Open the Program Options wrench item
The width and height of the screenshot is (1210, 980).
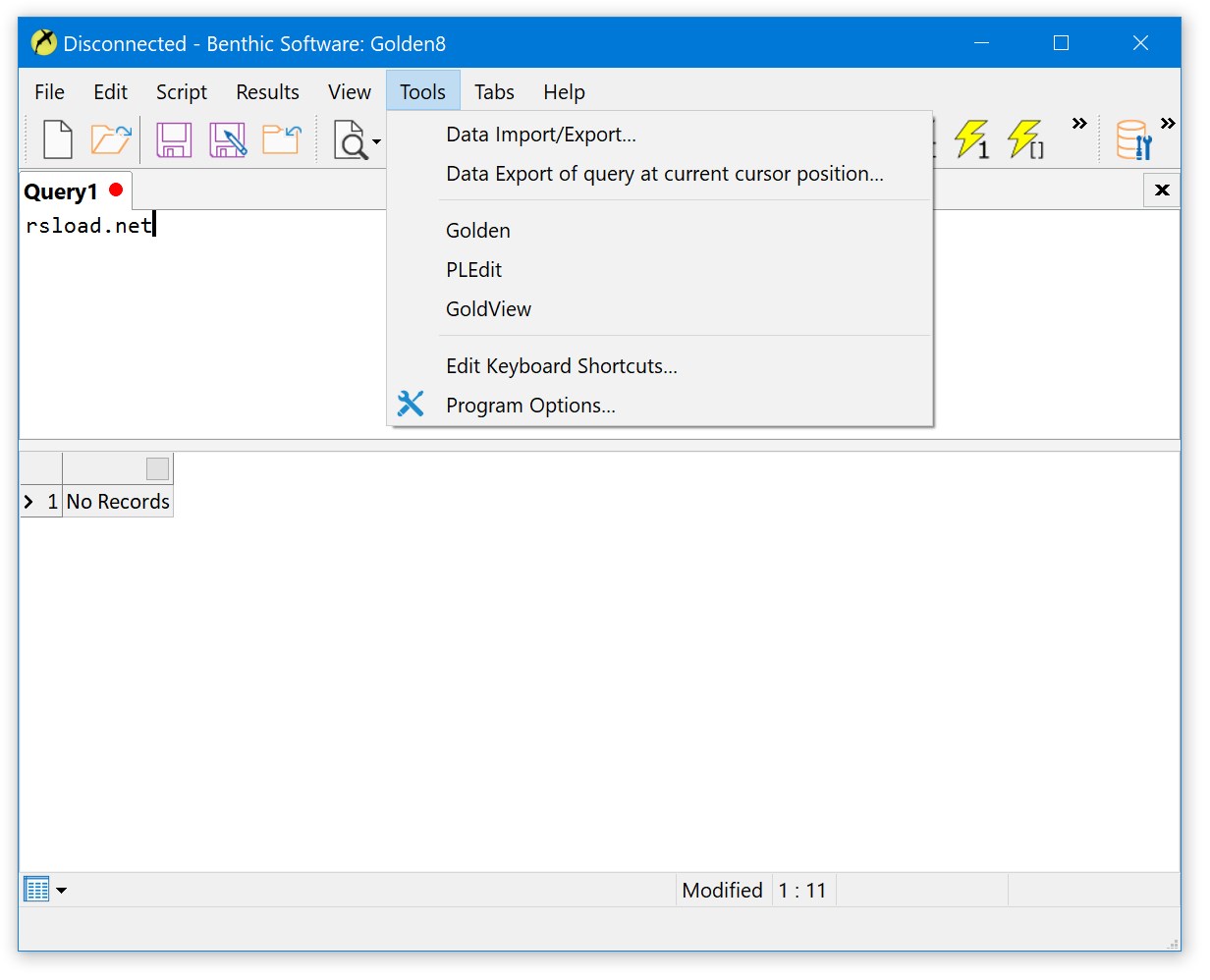pos(530,406)
